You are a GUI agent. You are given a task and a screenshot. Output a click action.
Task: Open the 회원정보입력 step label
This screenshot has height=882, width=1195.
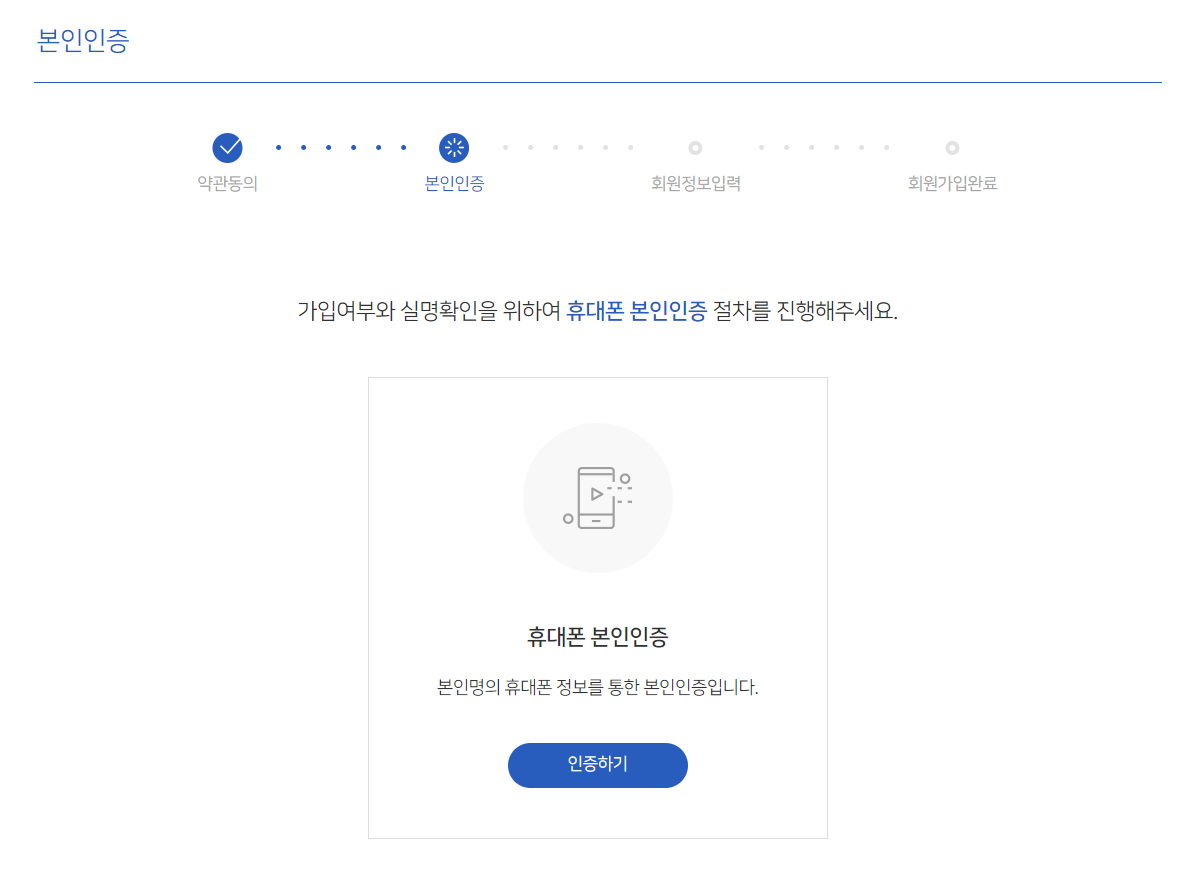694,183
